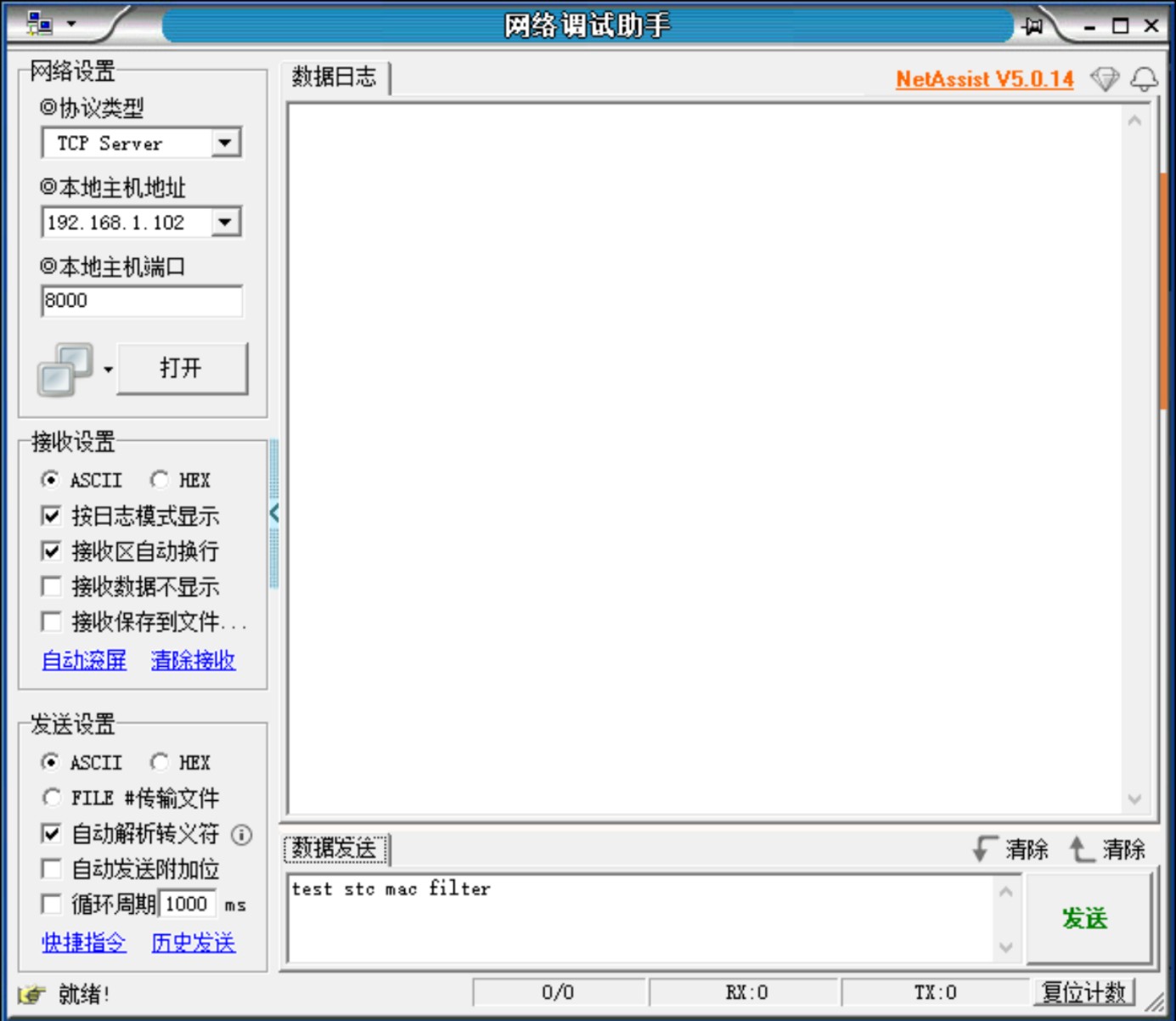The width and height of the screenshot is (1176, 1021).
Task: Collapse the left settings panel with the chevron
Action: [x=273, y=512]
